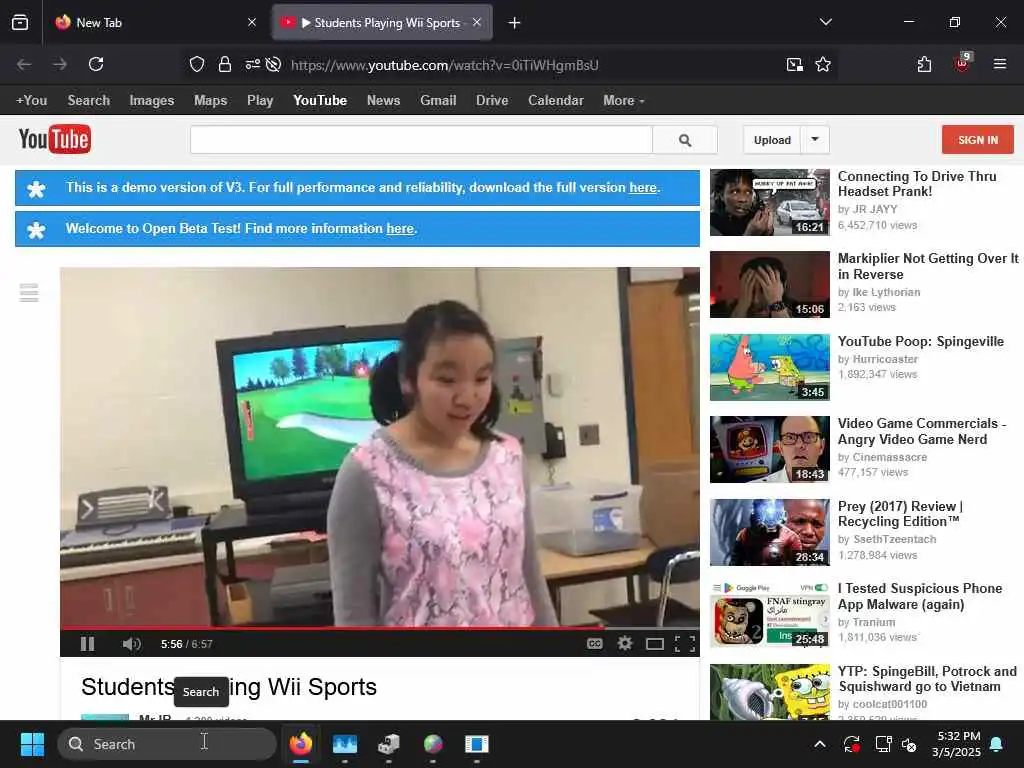Click the Upload button
Image resolution: width=1024 pixels, height=768 pixels.
pyautogui.click(x=772, y=140)
